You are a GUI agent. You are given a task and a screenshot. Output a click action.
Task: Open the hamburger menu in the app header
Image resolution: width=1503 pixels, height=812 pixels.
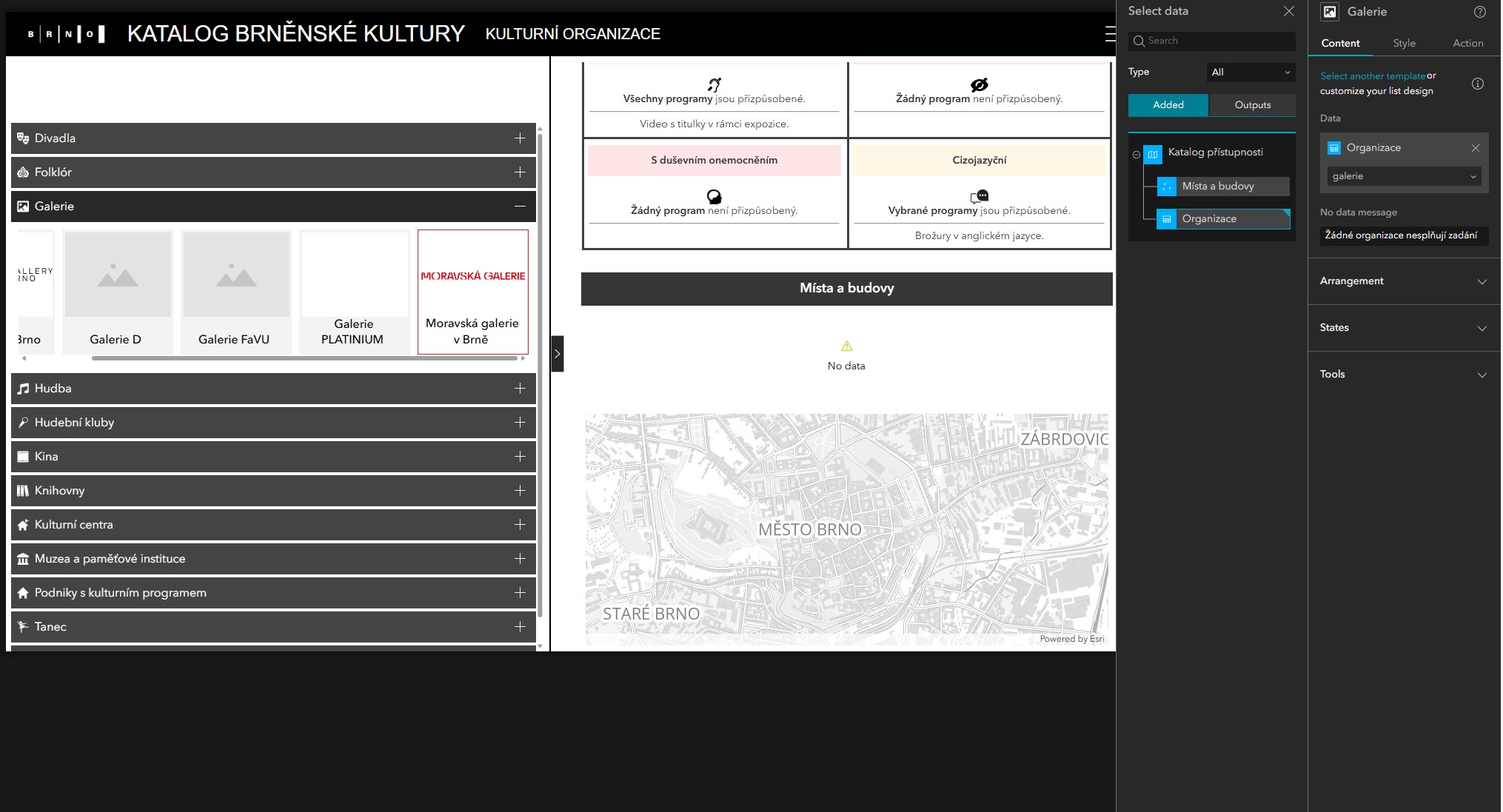(1108, 33)
